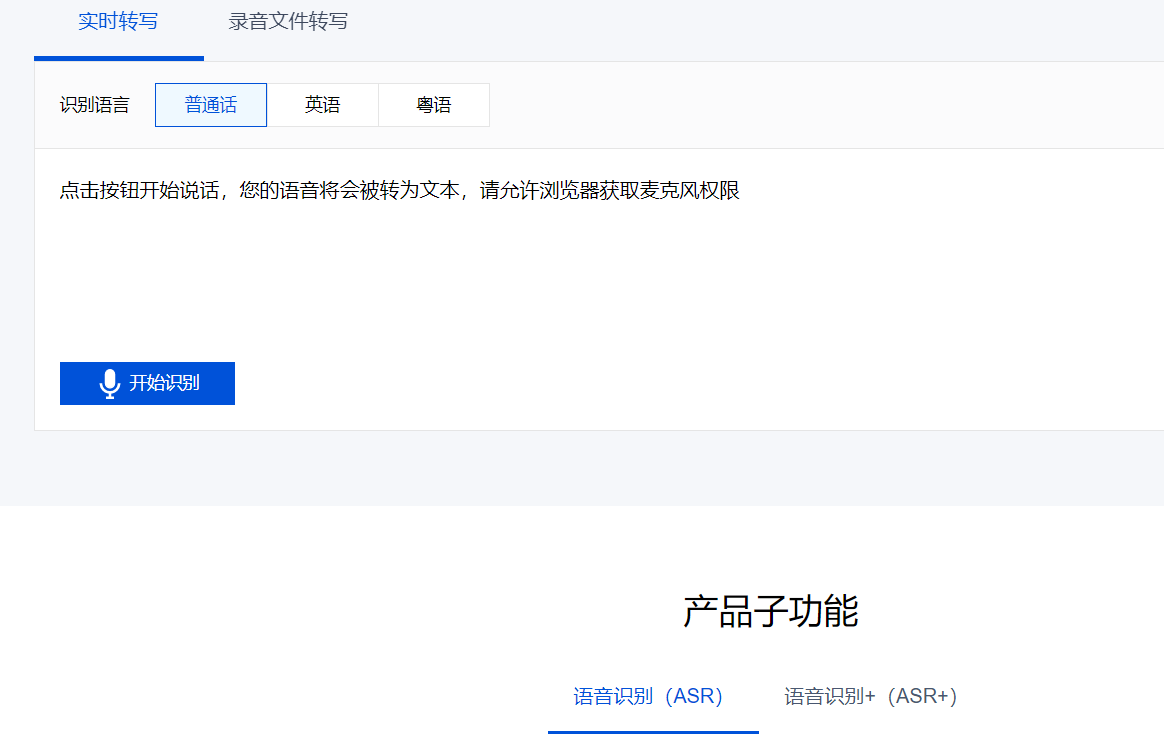Click the blue underline under 语音识别（ASR）
The width and height of the screenshot is (1164, 734).
[x=652, y=731]
